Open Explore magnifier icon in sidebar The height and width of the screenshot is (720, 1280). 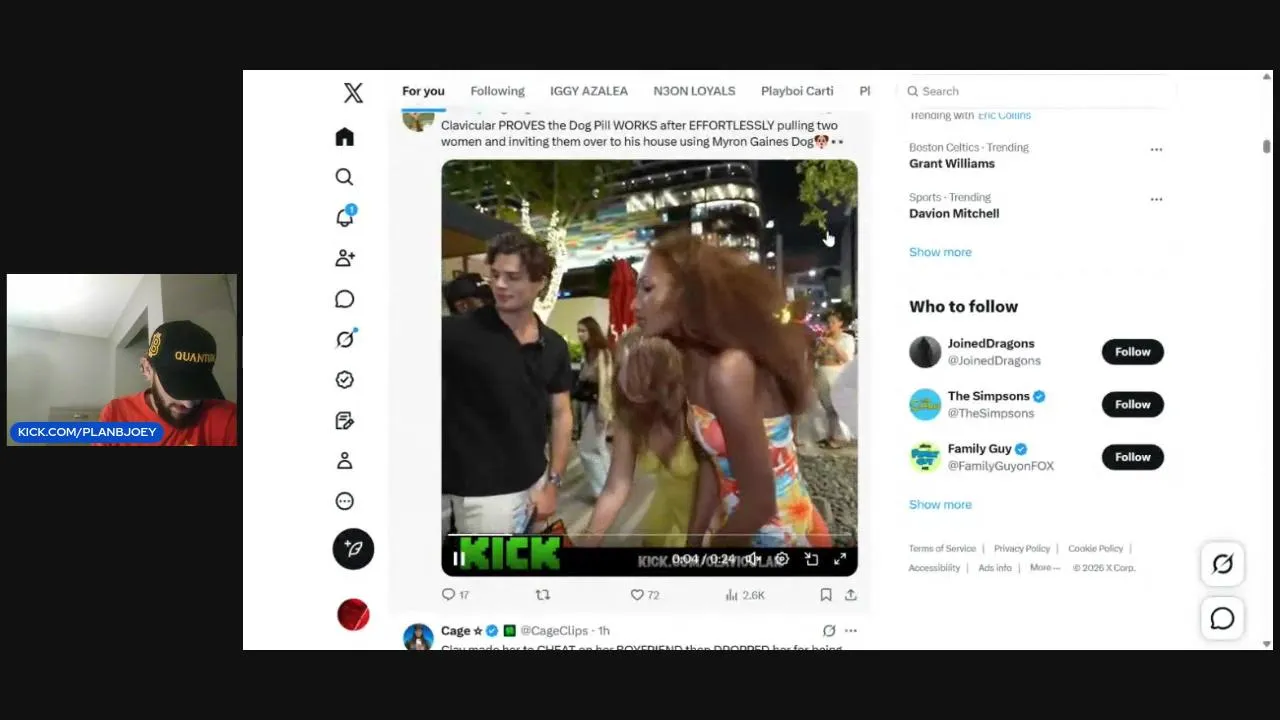click(x=344, y=177)
